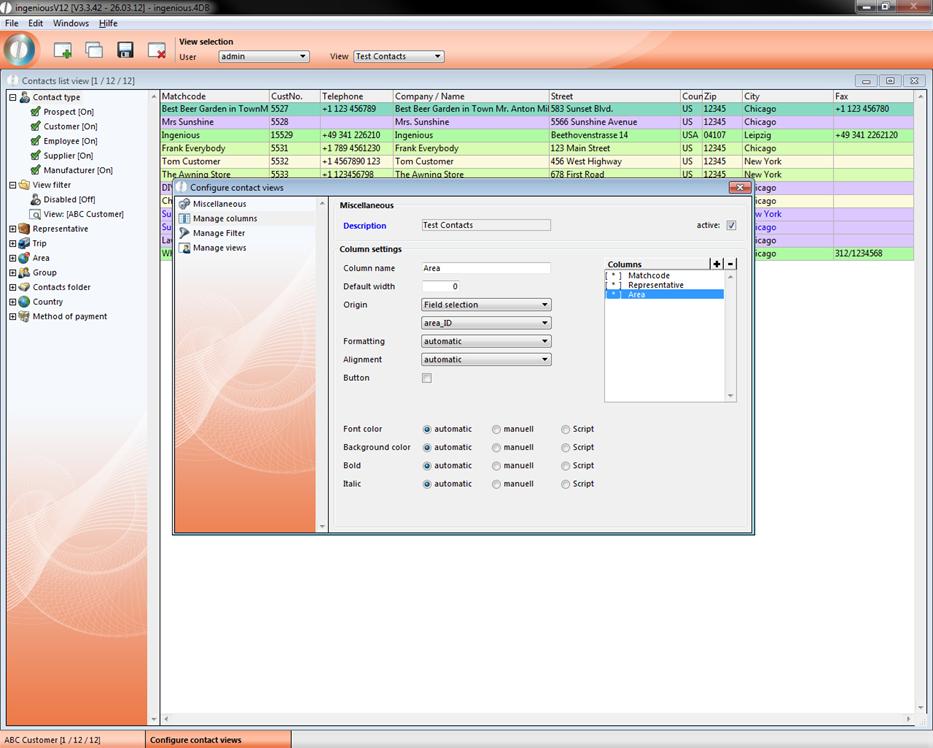Click the duplicate windows toolbar icon
This screenshot has width=933, height=748.
tap(94, 50)
